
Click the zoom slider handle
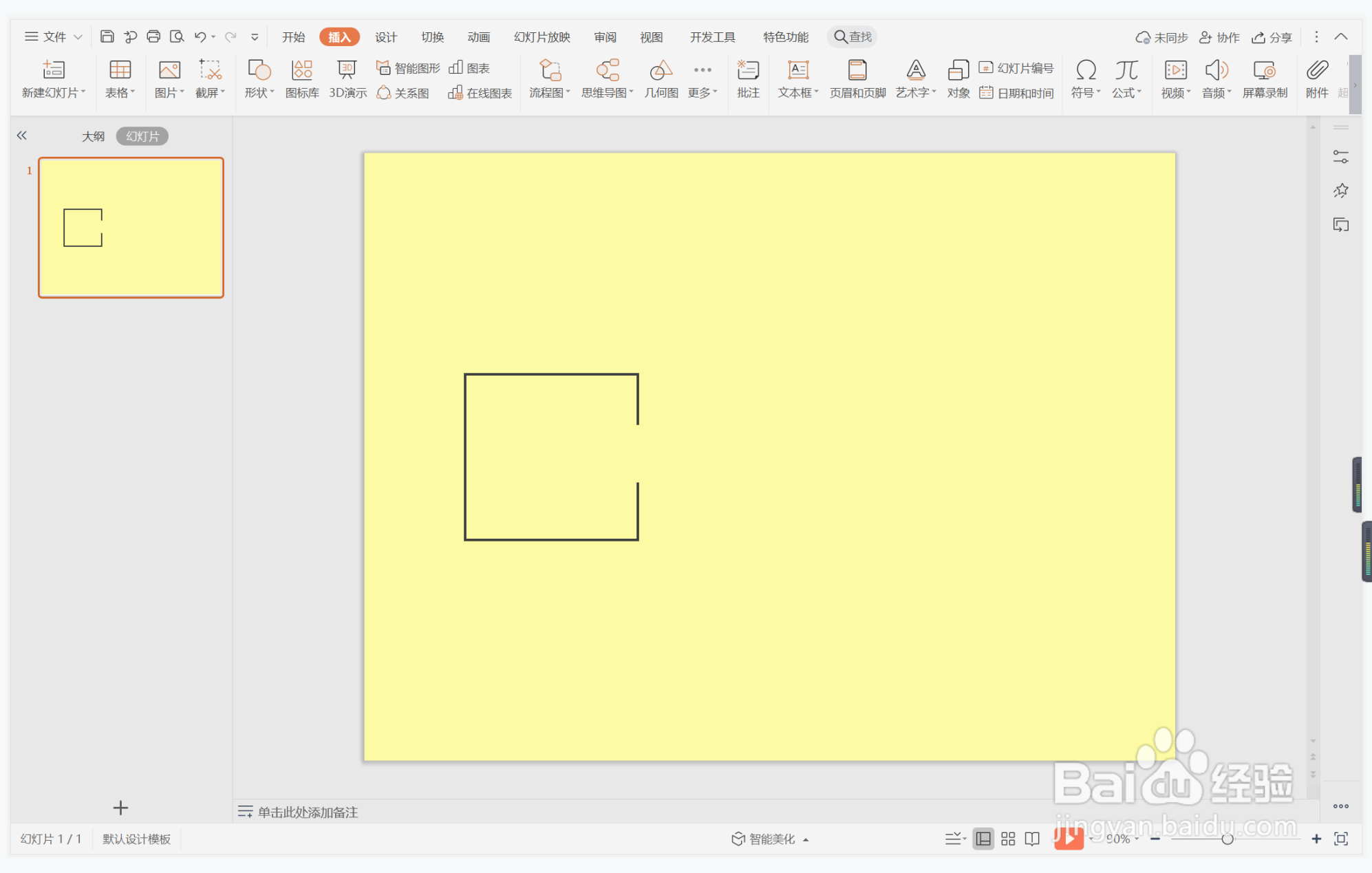click(1227, 839)
